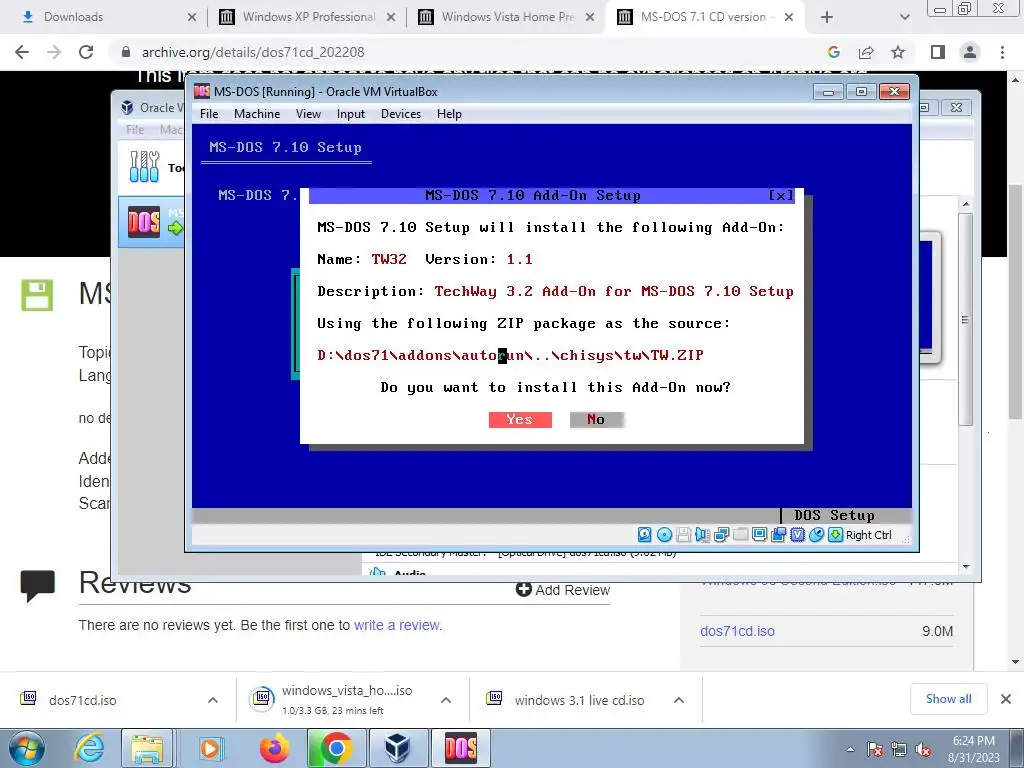Open the View menu in VM window
Viewport: 1024px width, 768px height.
pos(308,114)
